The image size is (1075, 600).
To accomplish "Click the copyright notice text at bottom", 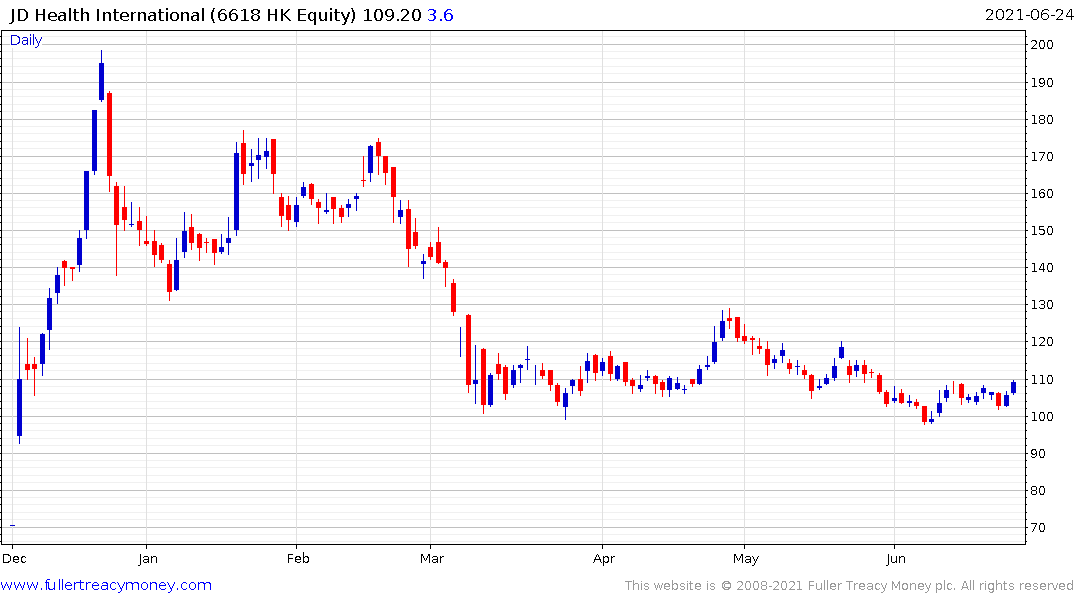I will (x=849, y=586).
